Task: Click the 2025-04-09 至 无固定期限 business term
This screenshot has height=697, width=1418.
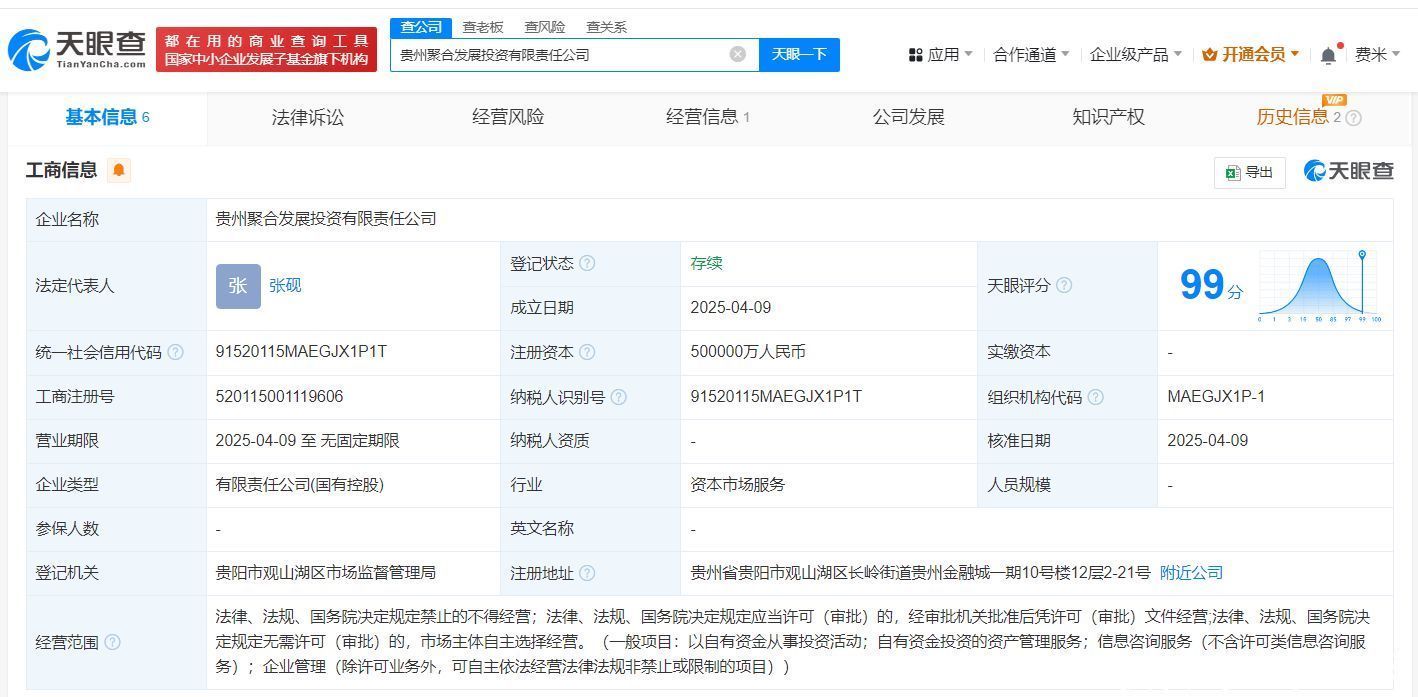Action: coord(308,441)
